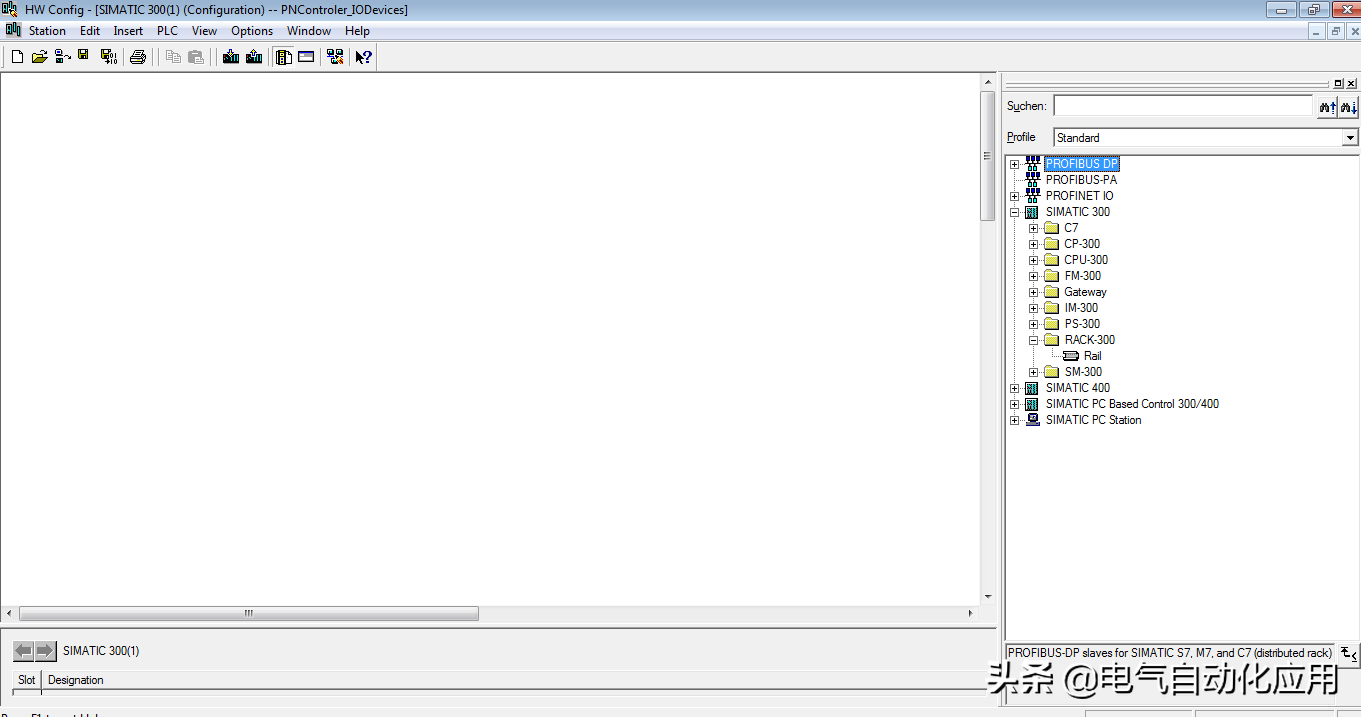Open the Window menu
This screenshot has width=1361, height=717.
pos(309,31)
